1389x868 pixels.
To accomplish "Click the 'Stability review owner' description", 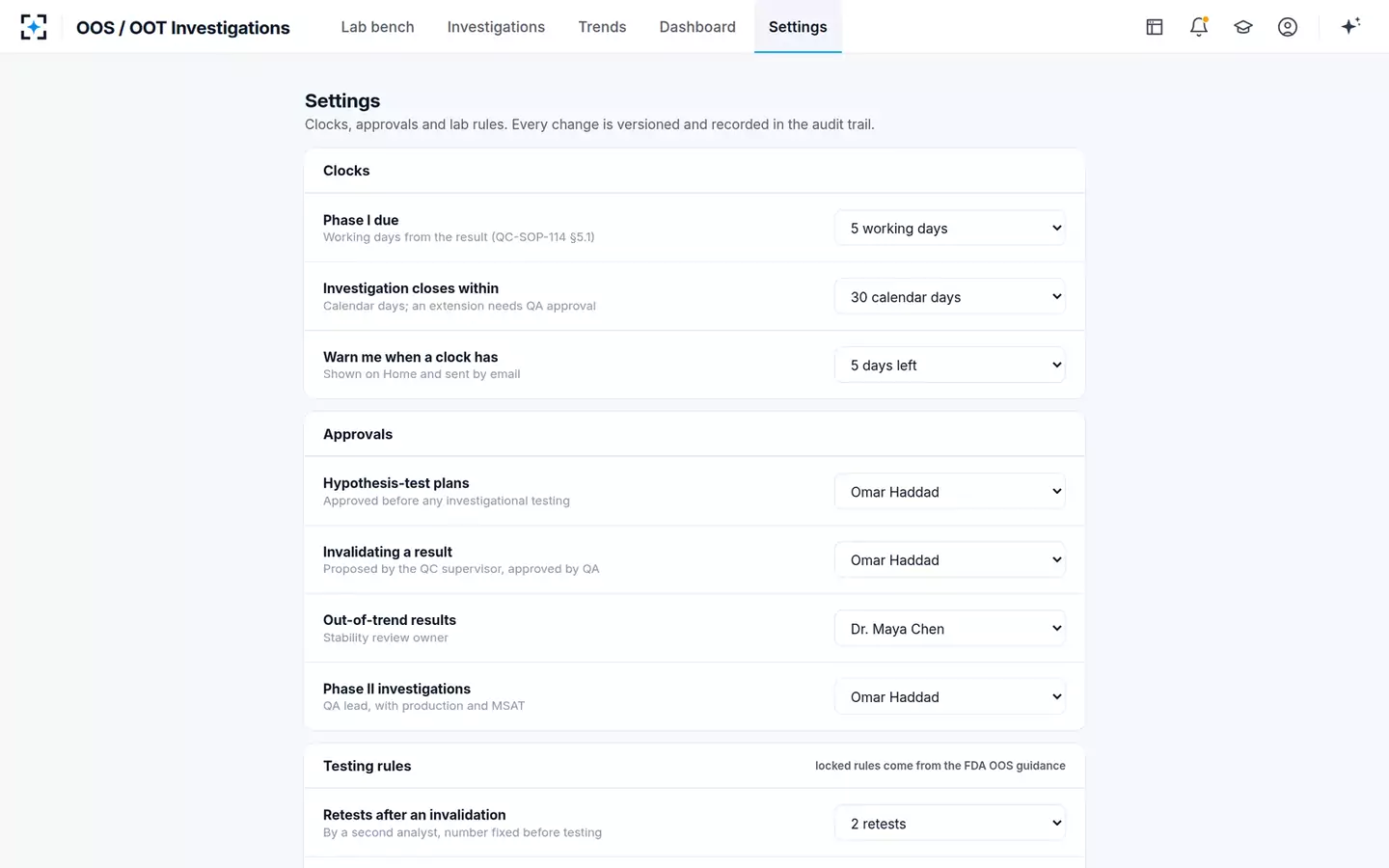I will pos(386,637).
